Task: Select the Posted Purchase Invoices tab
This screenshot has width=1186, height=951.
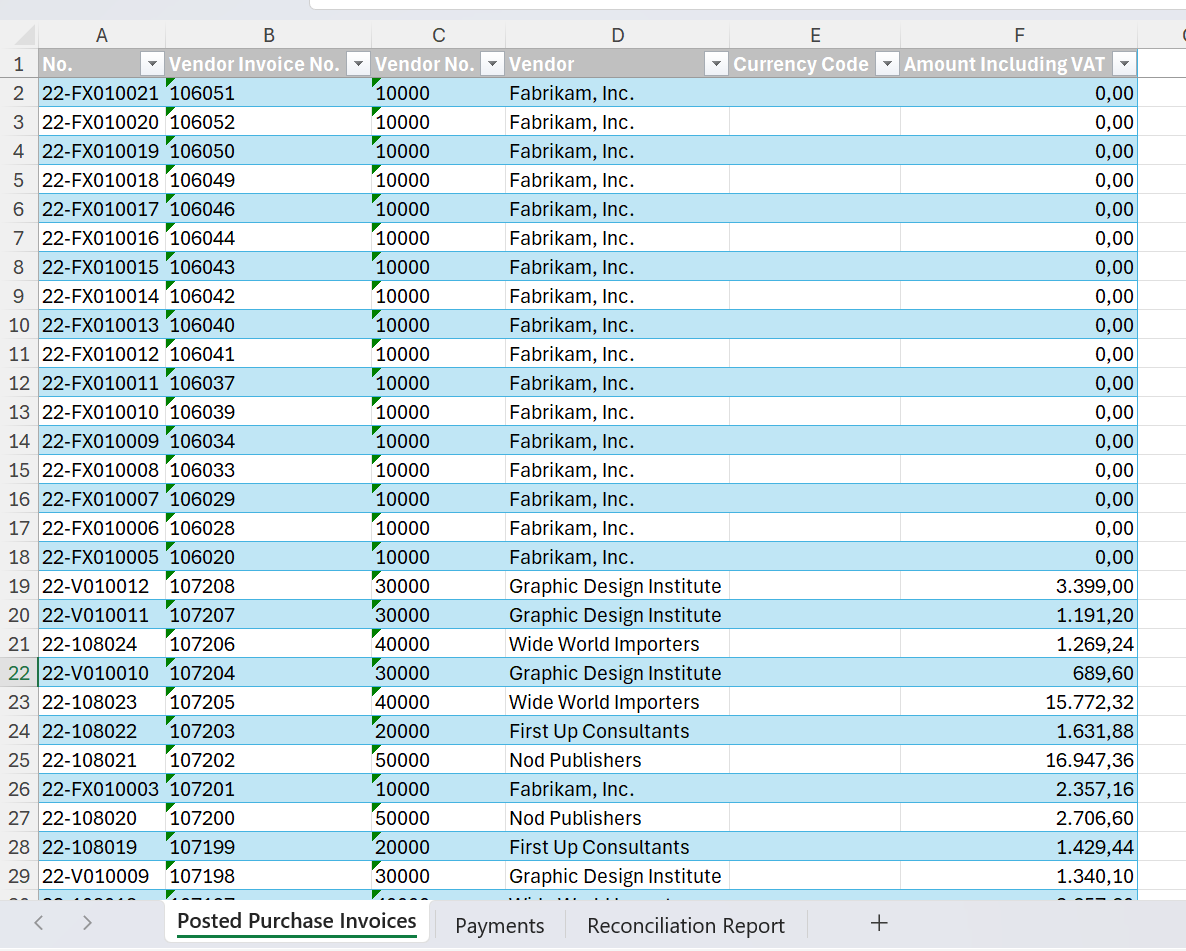Action: [296, 921]
